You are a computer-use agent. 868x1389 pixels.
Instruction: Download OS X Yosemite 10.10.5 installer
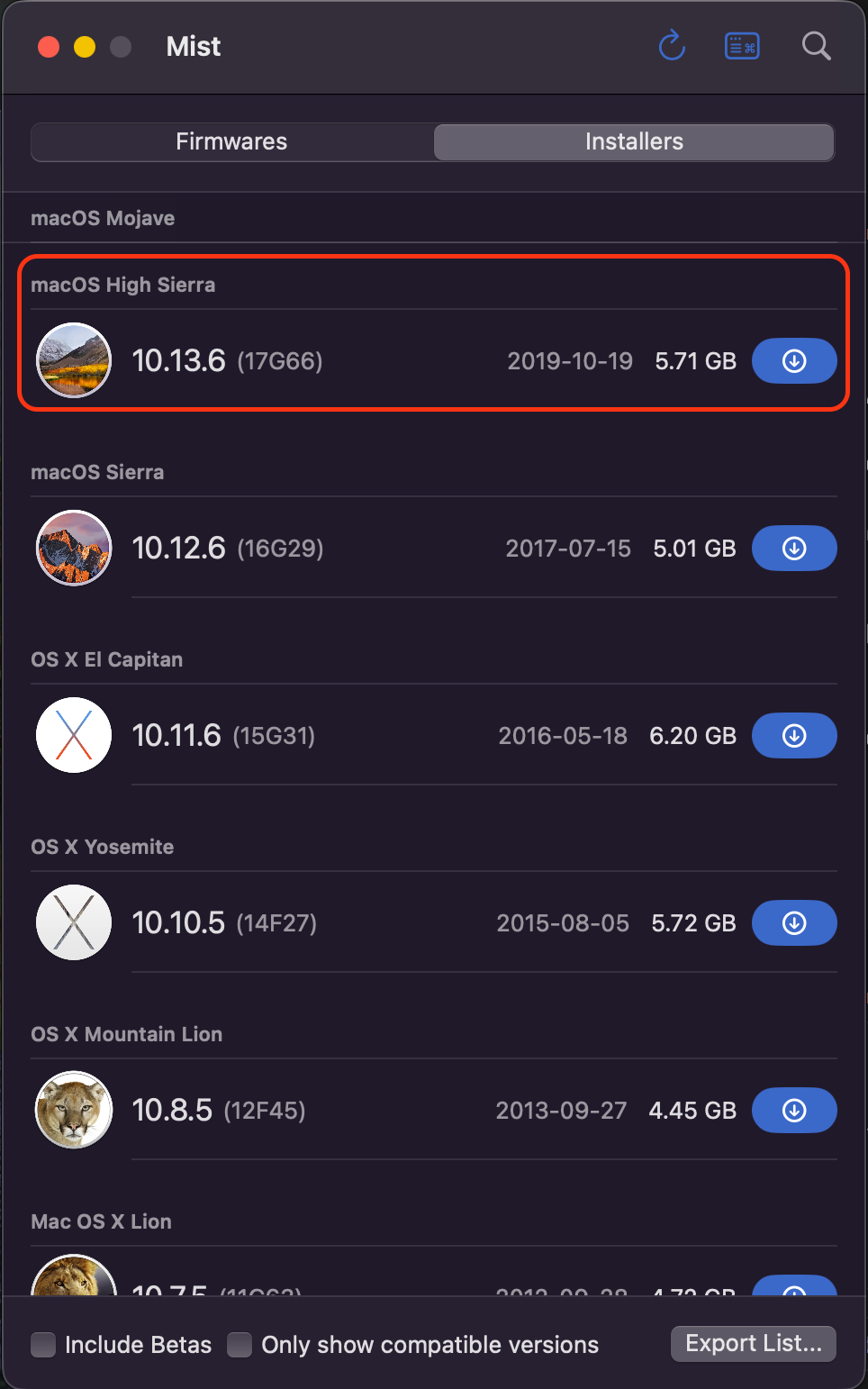pos(793,923)
